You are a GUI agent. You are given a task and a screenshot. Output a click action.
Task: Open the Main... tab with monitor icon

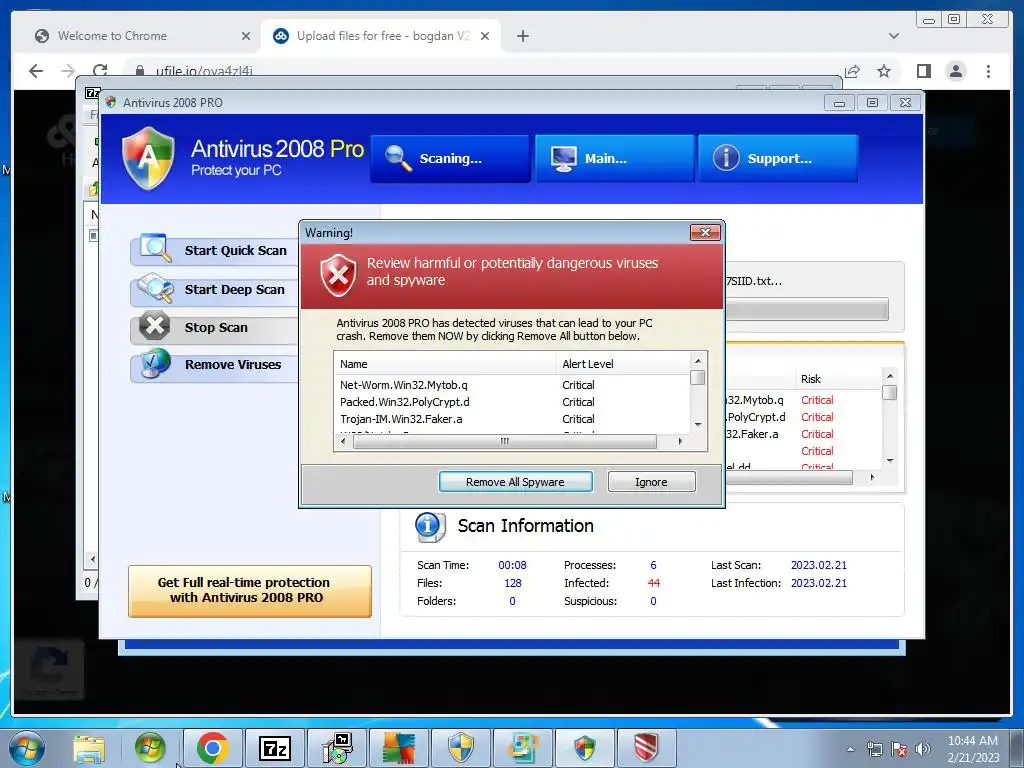[x=614, y=159]
